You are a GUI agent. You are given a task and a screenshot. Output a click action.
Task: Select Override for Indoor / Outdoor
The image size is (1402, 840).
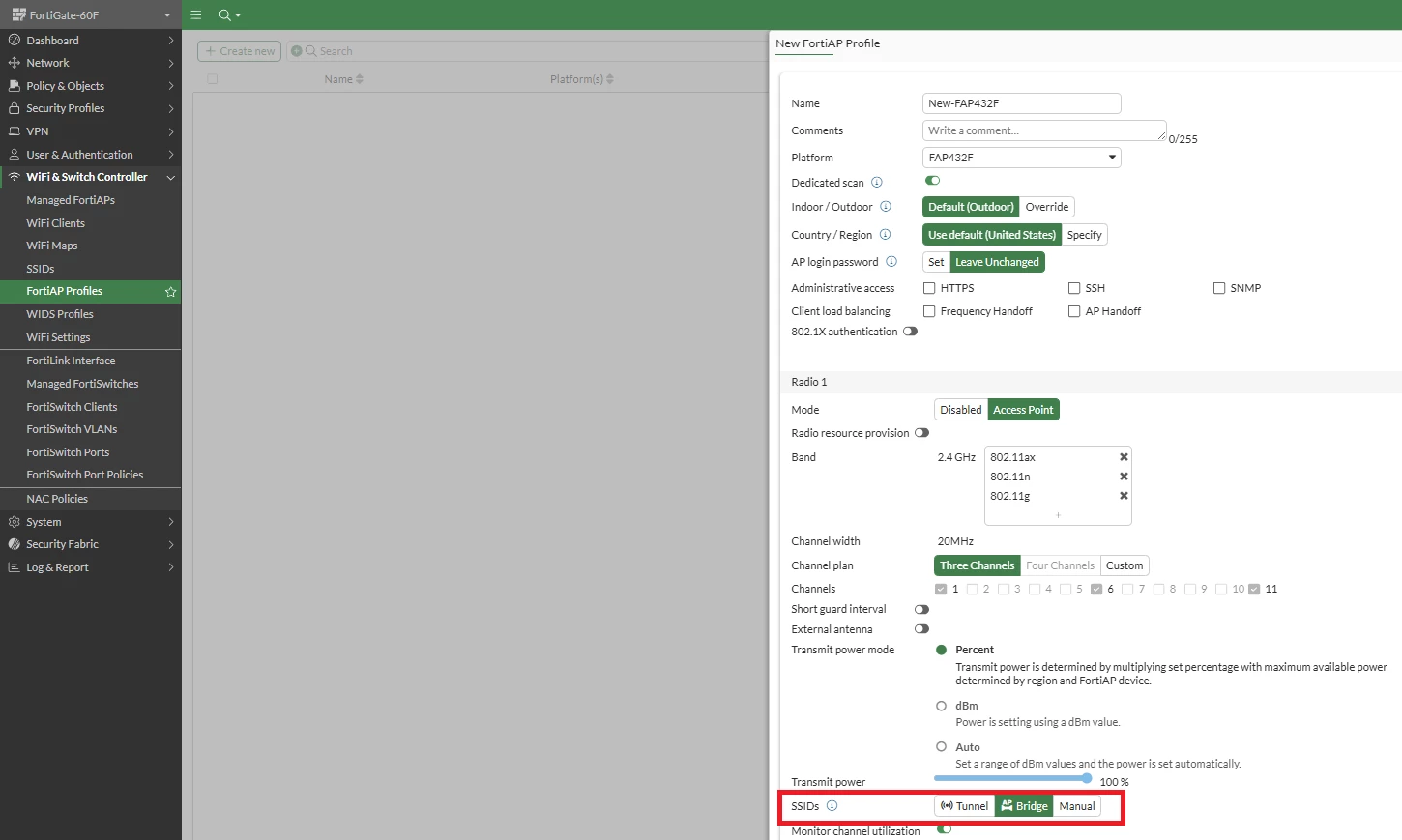[x=1047, y=207]
